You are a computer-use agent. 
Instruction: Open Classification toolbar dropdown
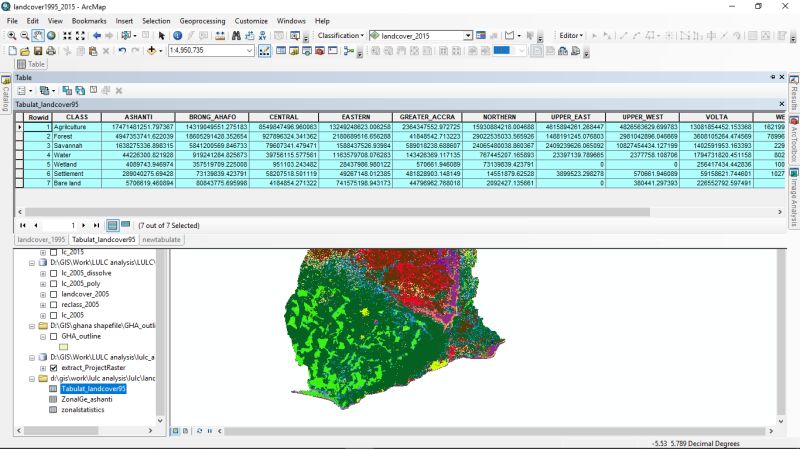coord(341,35)
